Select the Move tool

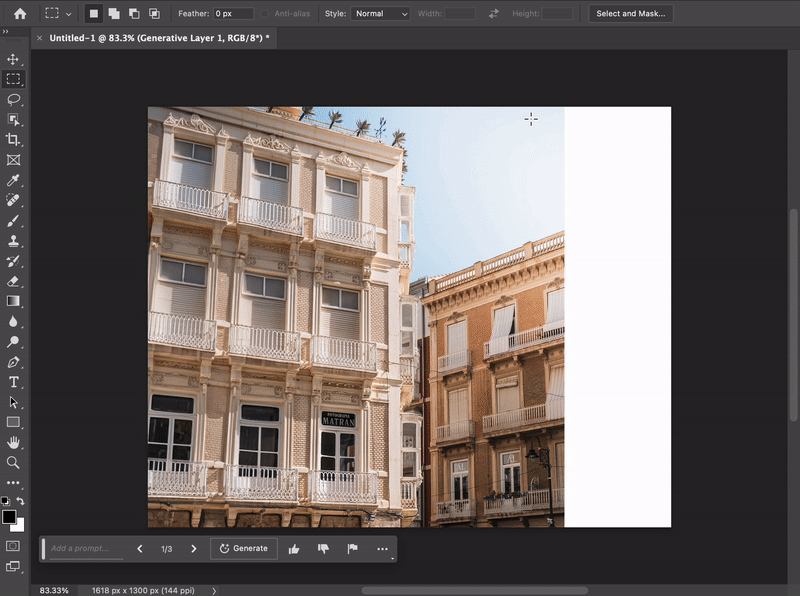coord(13,59)
